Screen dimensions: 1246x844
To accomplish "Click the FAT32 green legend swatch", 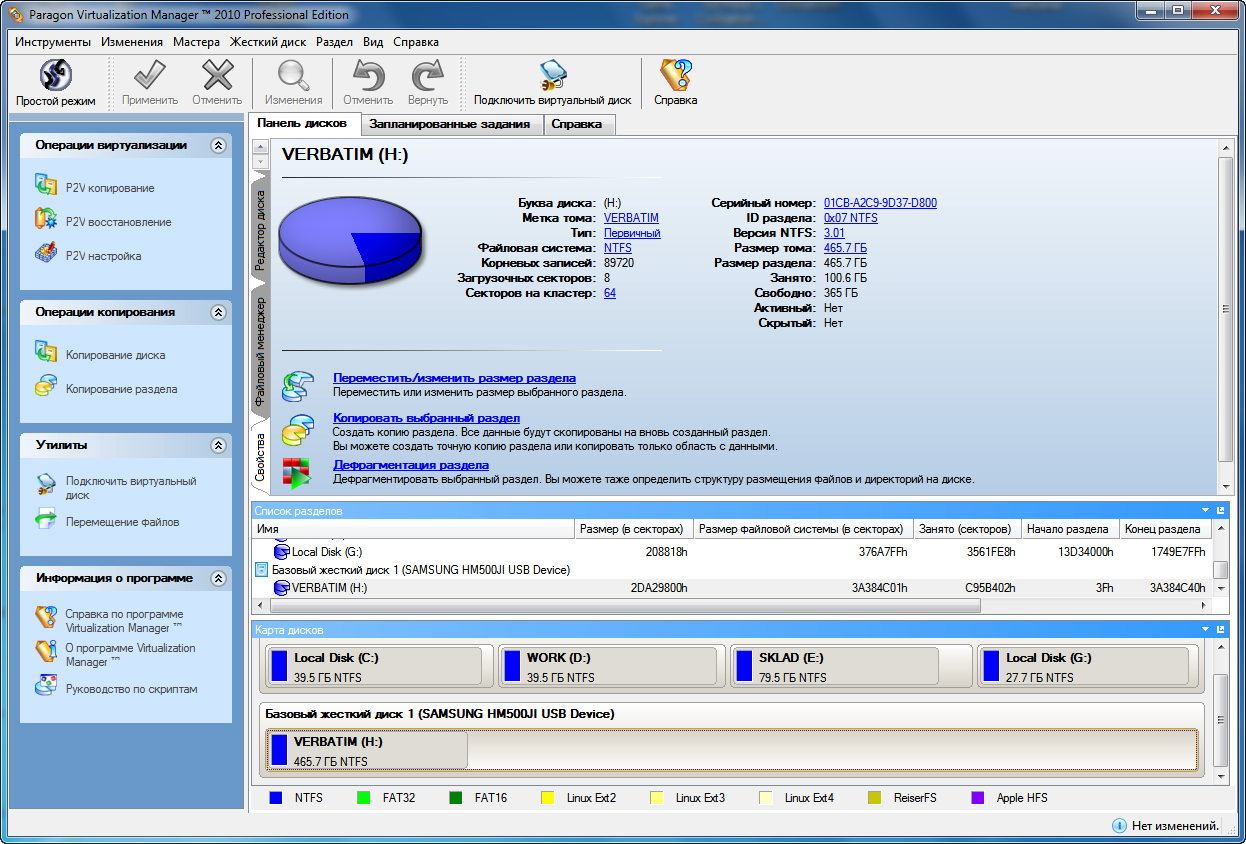I will coord(363,798).
